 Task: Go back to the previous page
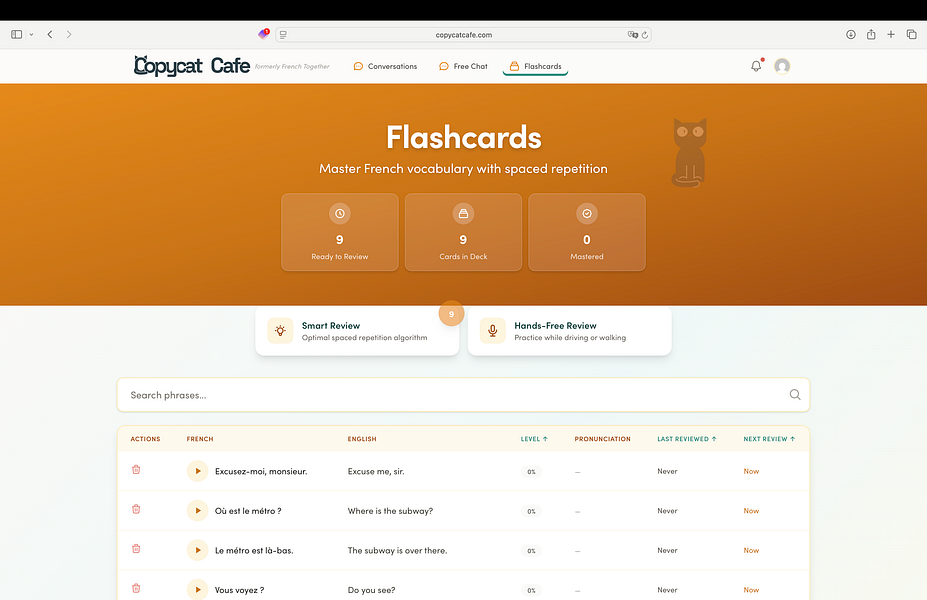50,34
